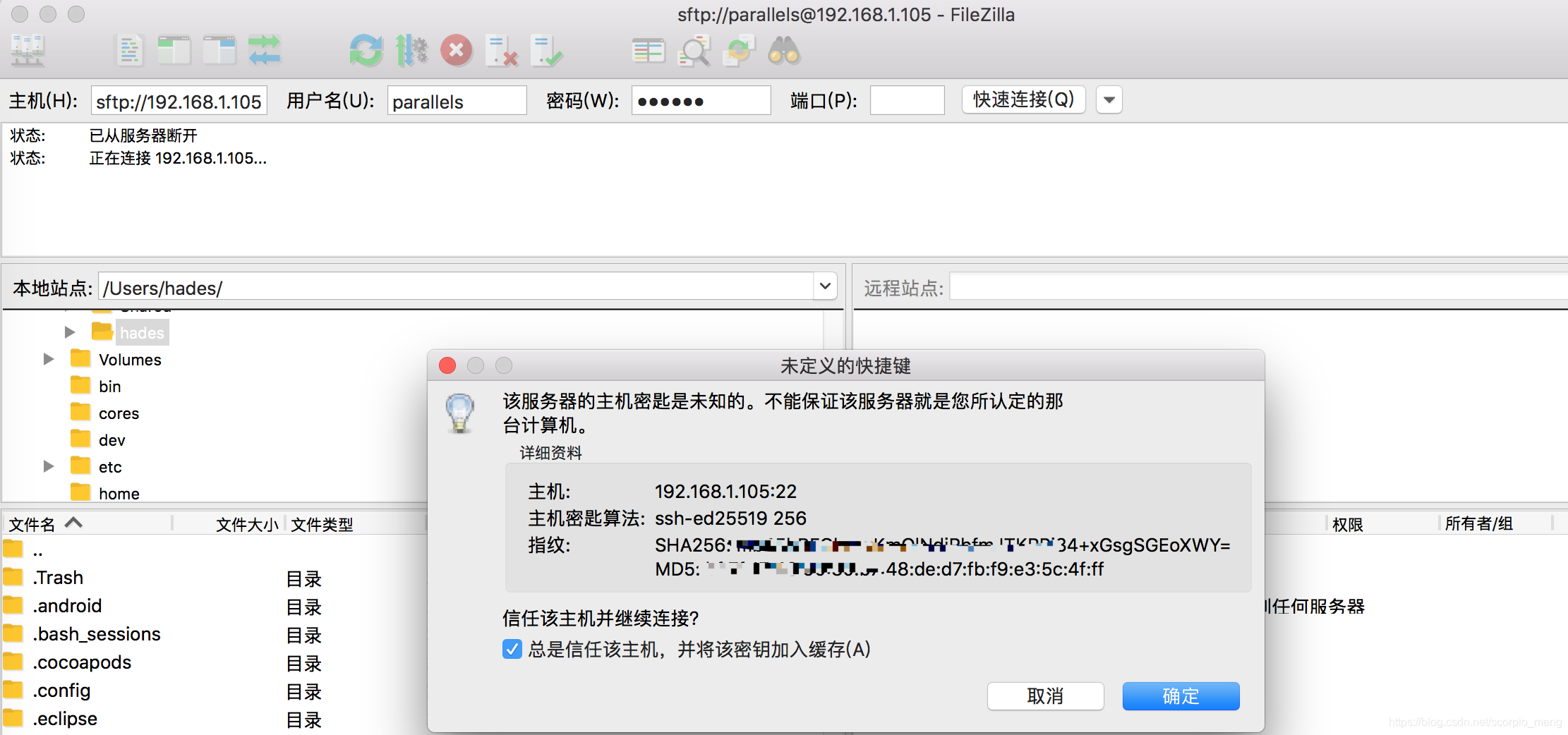1568x735 pixels.
Task: Click ssh-ed25519 256 algorithm text
Action: coord(730,518)
